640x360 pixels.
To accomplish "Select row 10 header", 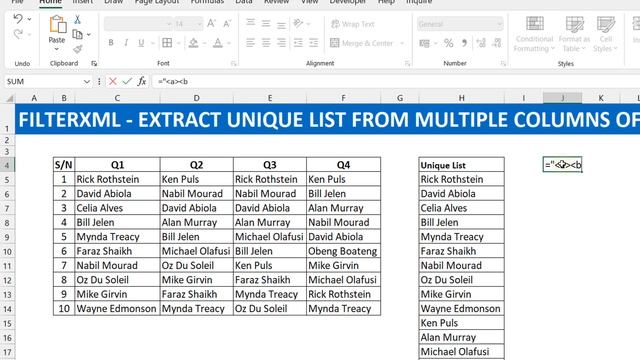I will [x=7, y=251].
